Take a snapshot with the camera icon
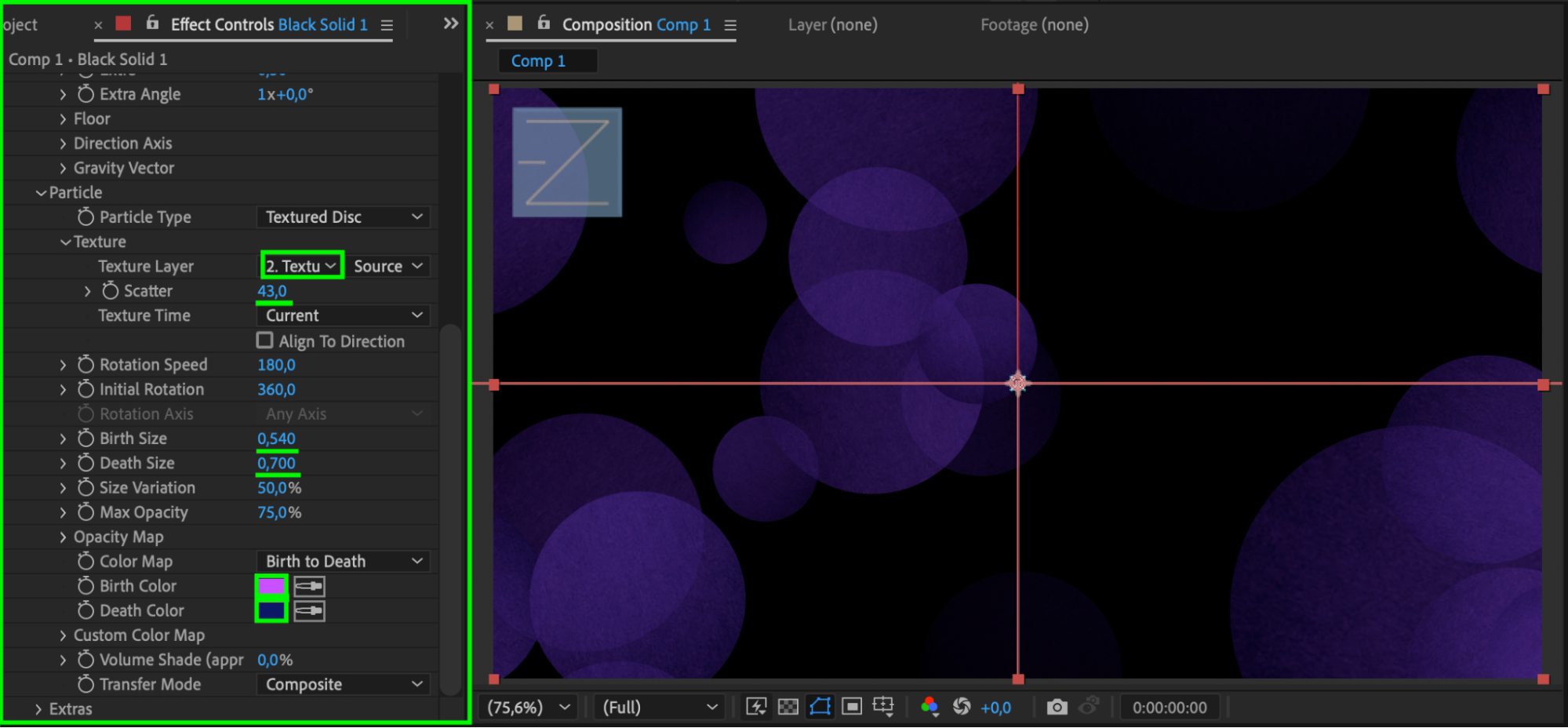Screen dimensions: 1568x728 (x=1057, y=707)
